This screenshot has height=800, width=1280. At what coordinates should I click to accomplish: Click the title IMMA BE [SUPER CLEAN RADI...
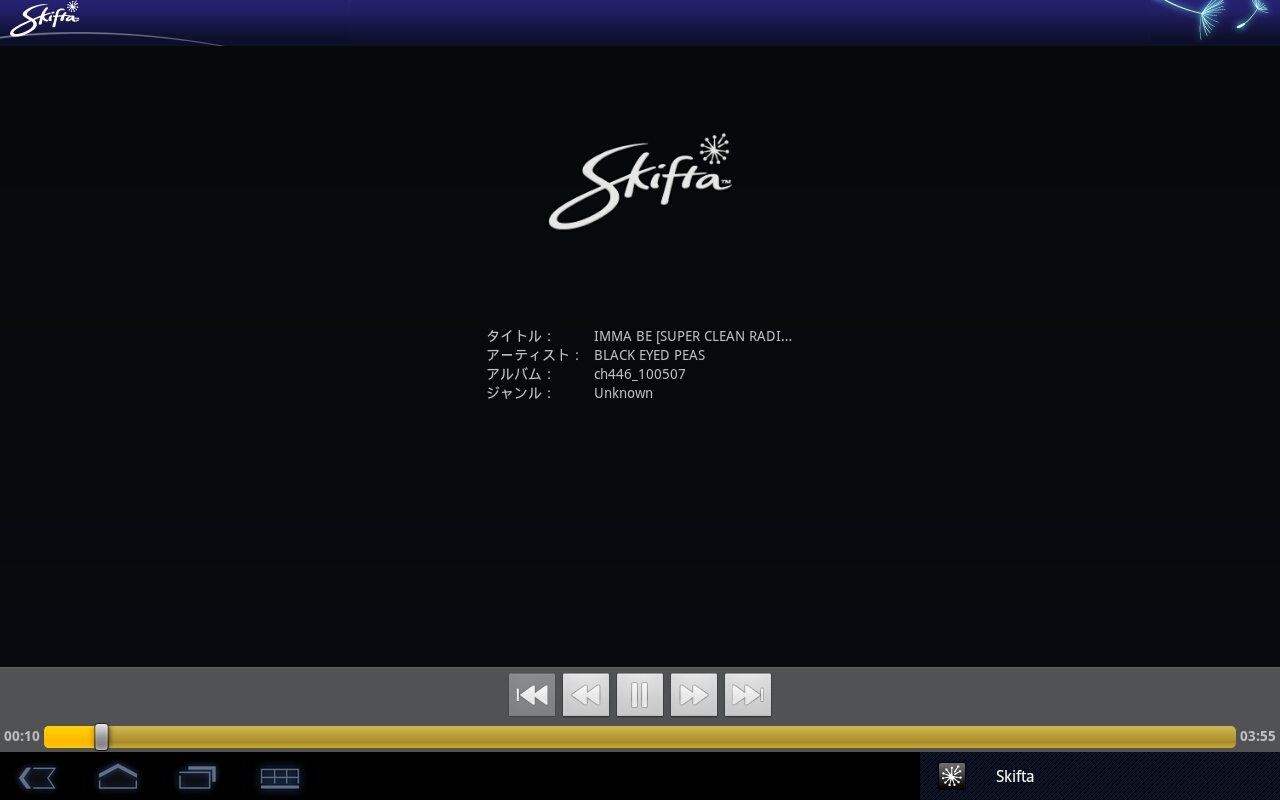click(x=693, y=336)
